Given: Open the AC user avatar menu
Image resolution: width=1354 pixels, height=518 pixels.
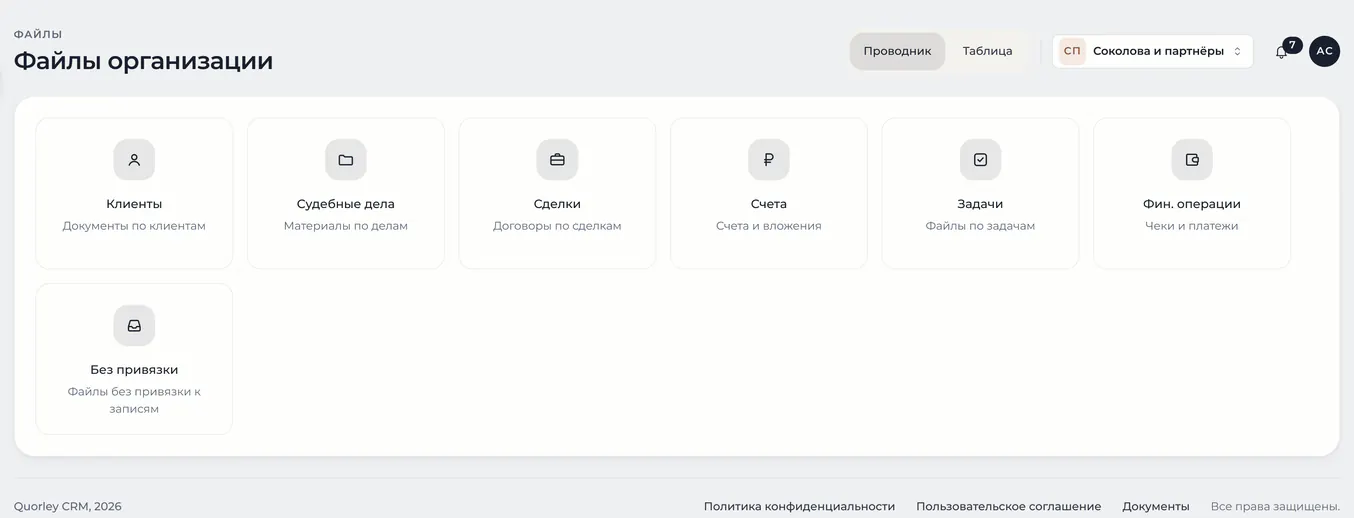Looking at the screenshot, I should pos(1325,51).
